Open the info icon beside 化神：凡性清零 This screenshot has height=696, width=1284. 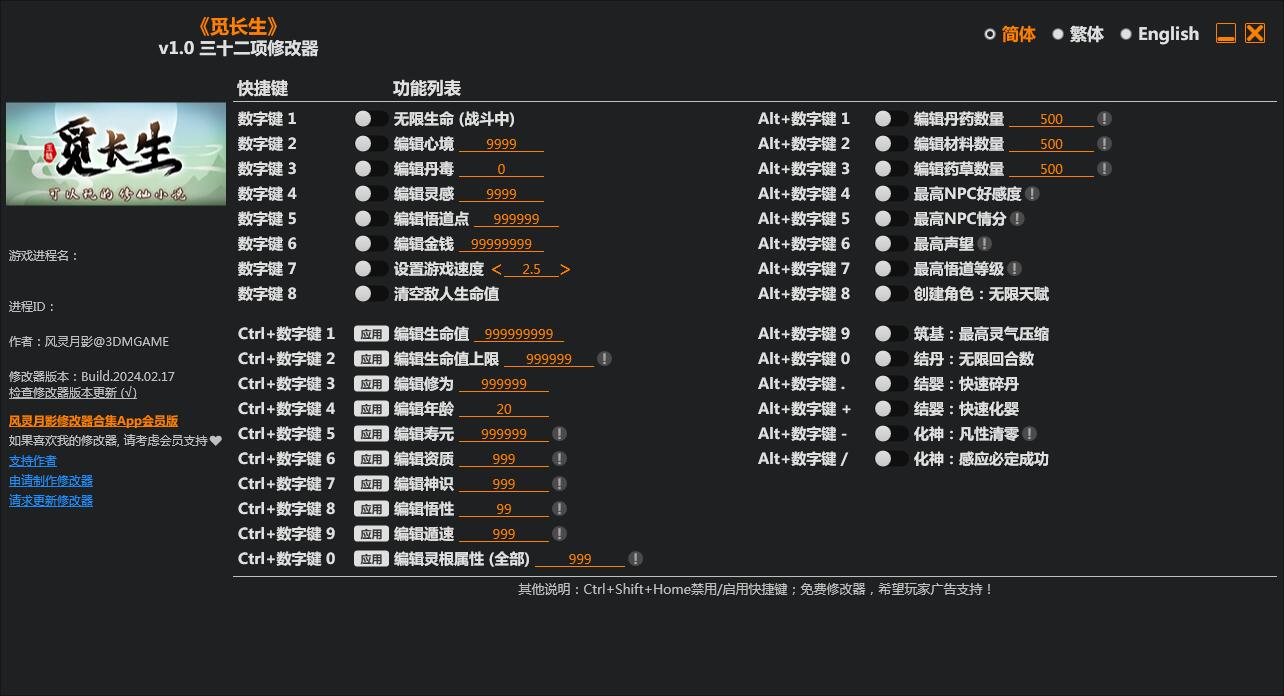pos(1031,433)
